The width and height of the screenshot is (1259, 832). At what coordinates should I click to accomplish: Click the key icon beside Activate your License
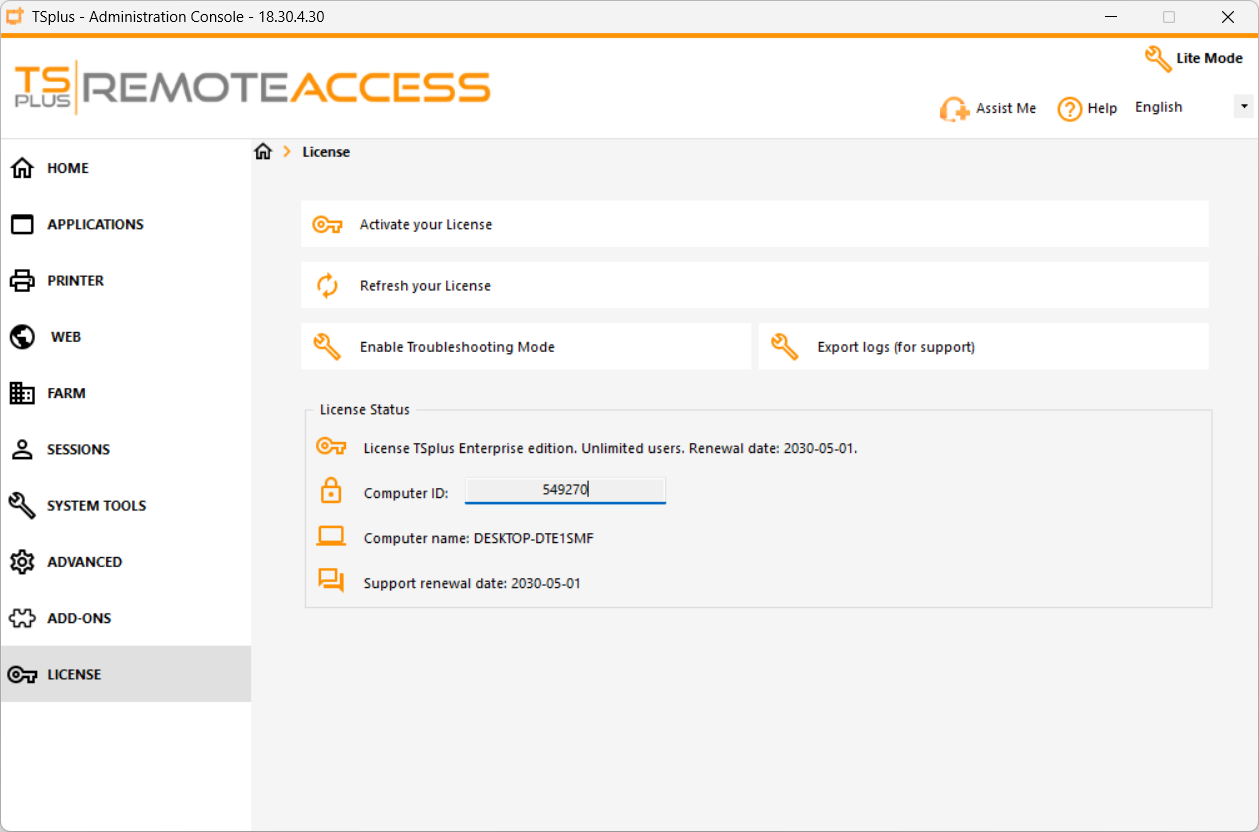(328, 225)
